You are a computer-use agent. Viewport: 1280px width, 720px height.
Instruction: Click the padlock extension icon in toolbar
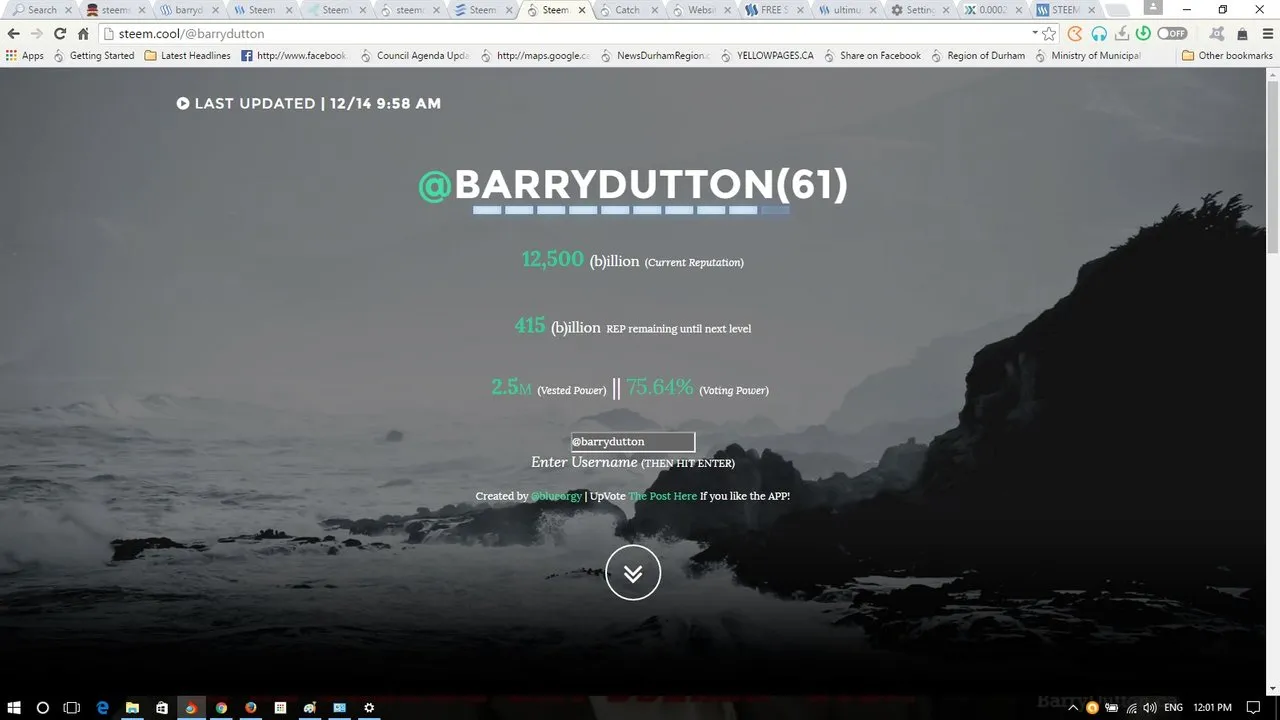[x=1242, y=33]
